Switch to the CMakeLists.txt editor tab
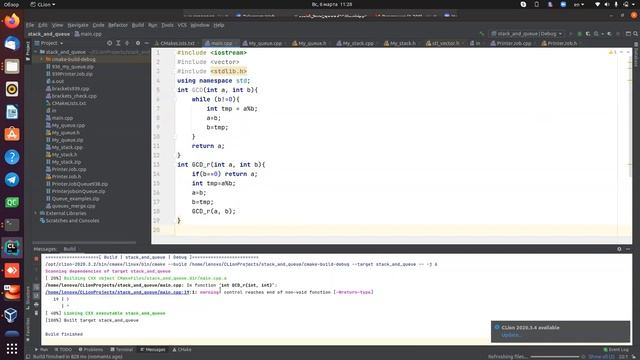Viewport: 640px width, 360px height. click(x=177, y=43)
